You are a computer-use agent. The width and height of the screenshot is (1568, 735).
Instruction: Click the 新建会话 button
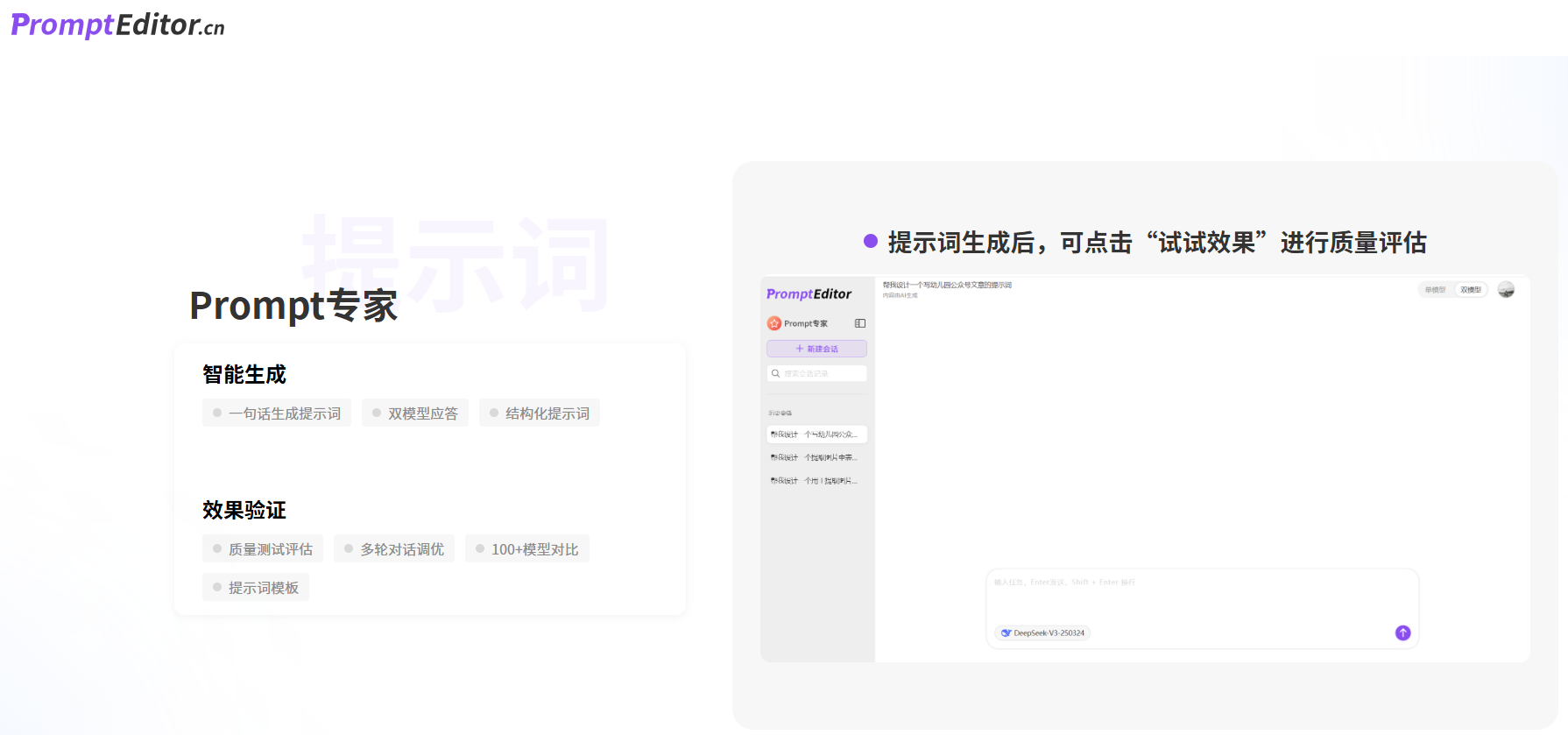click(x=816, y=349)
